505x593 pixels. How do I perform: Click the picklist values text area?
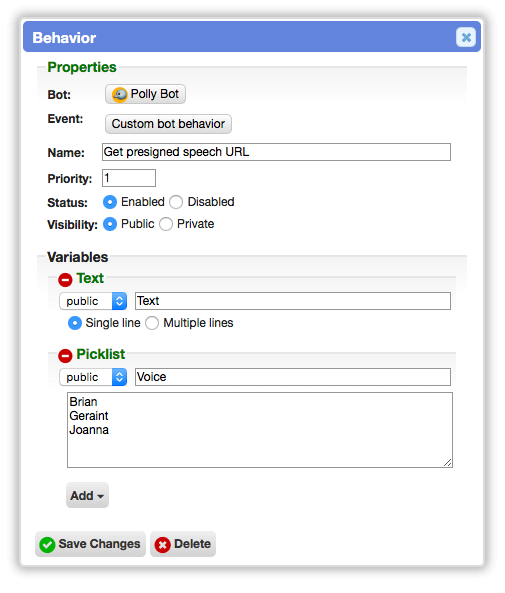click(x=260, y=430)
